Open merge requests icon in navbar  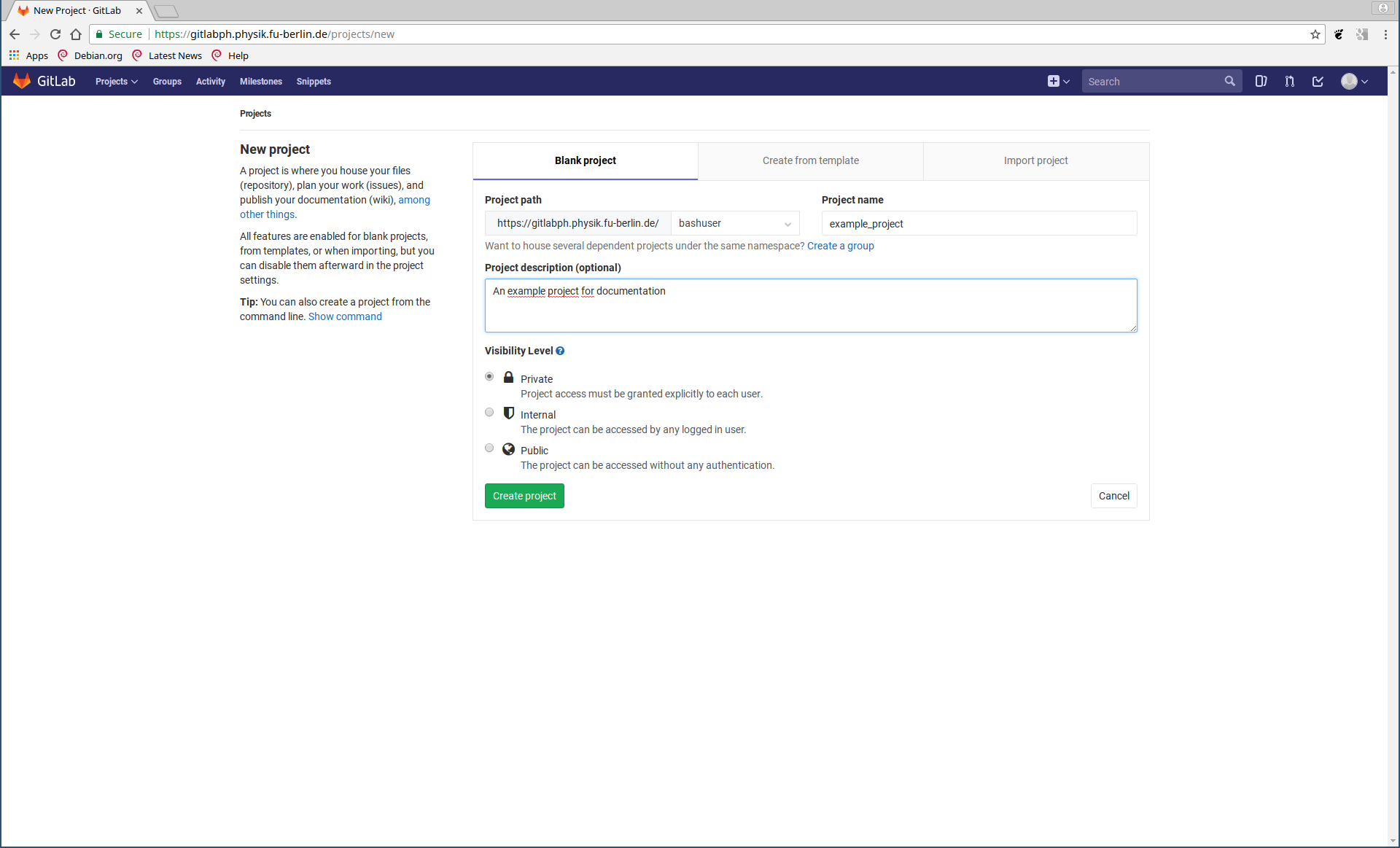coord(1289,82)
